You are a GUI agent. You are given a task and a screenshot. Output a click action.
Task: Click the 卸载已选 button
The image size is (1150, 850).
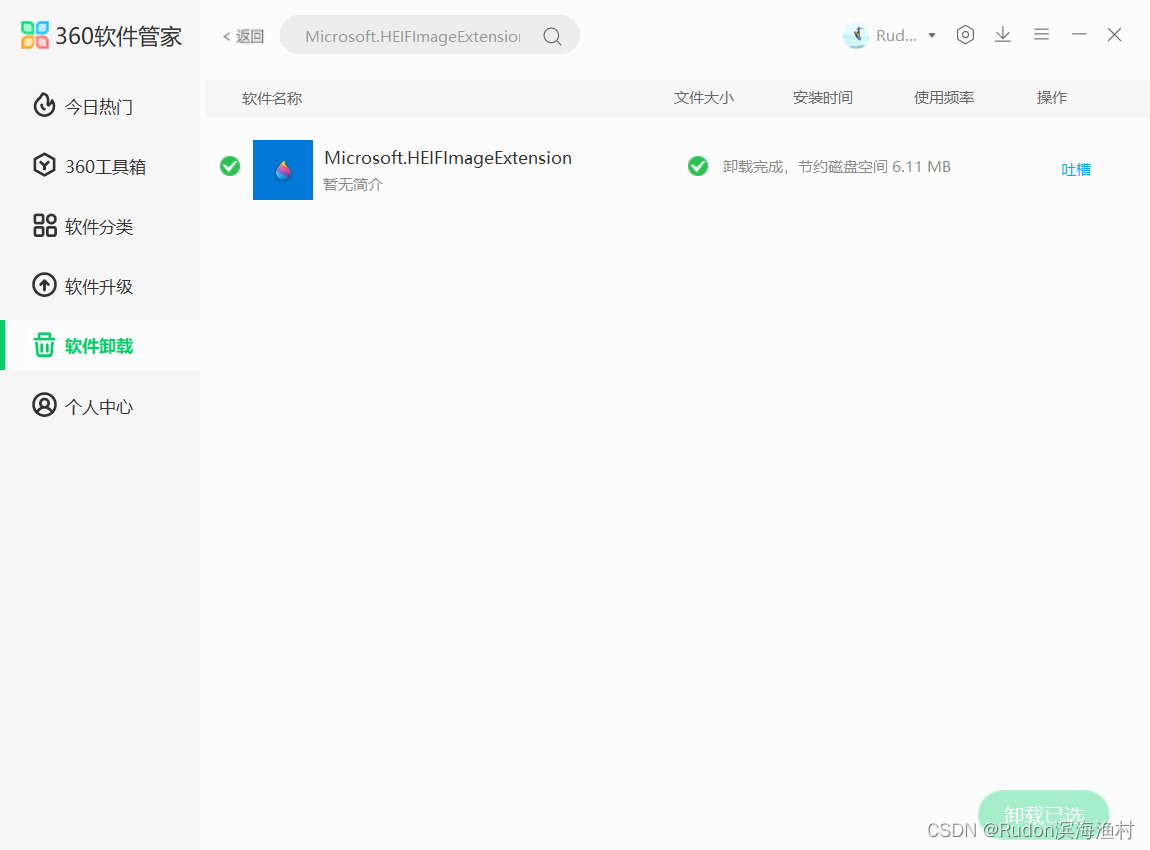[x=1043, y=815]
